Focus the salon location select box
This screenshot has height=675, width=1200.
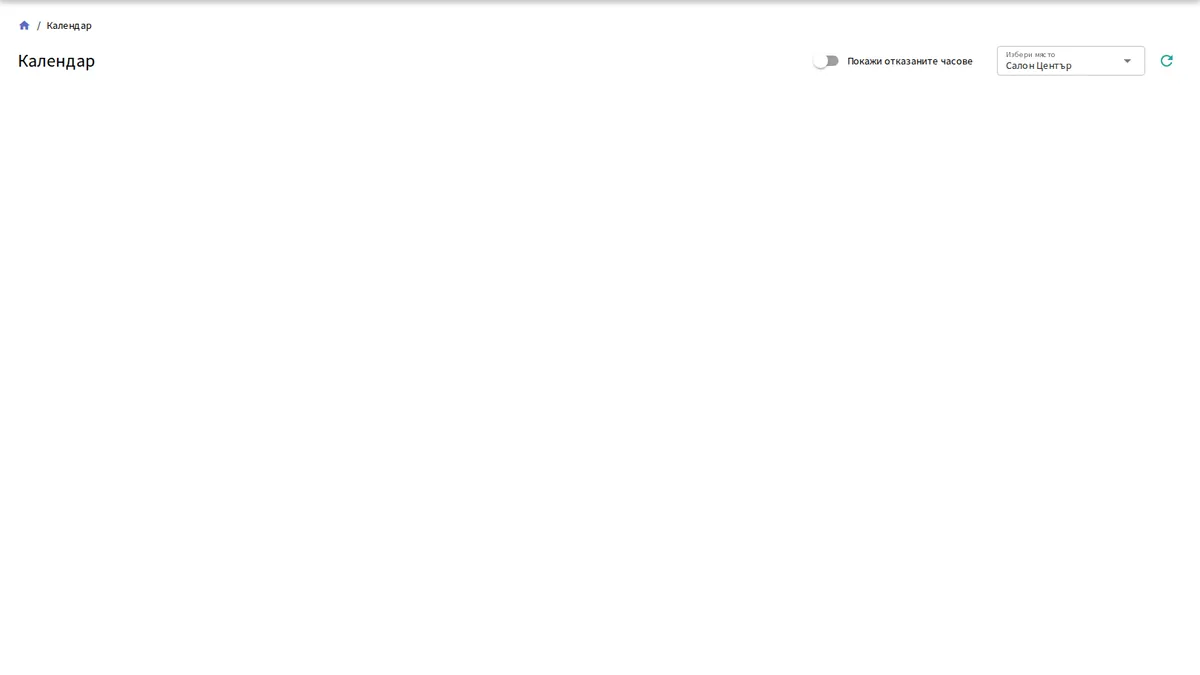(1071, 61)
